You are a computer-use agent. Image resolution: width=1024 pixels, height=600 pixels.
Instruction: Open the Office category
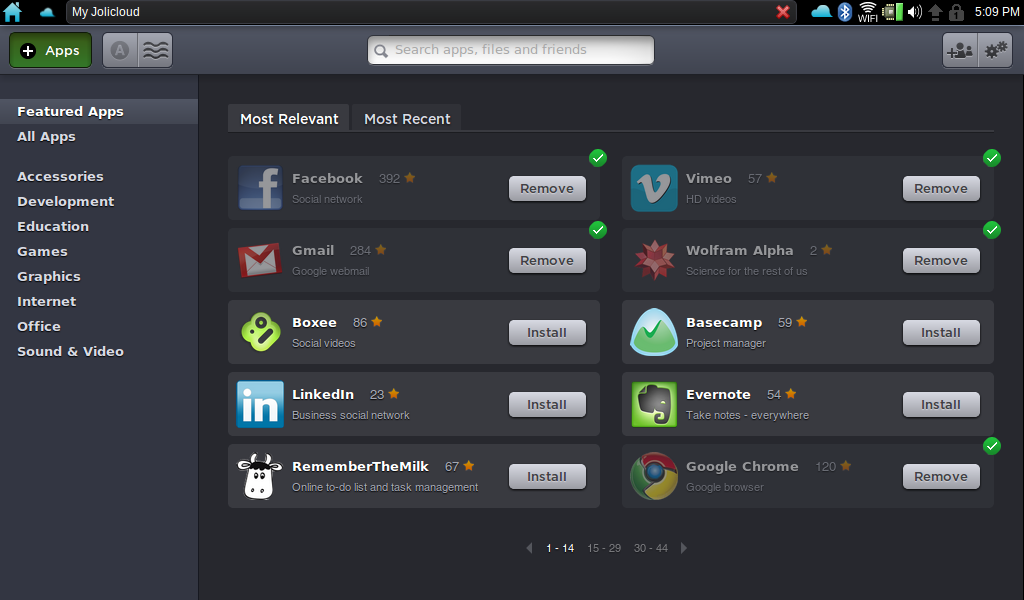point(39,326)
